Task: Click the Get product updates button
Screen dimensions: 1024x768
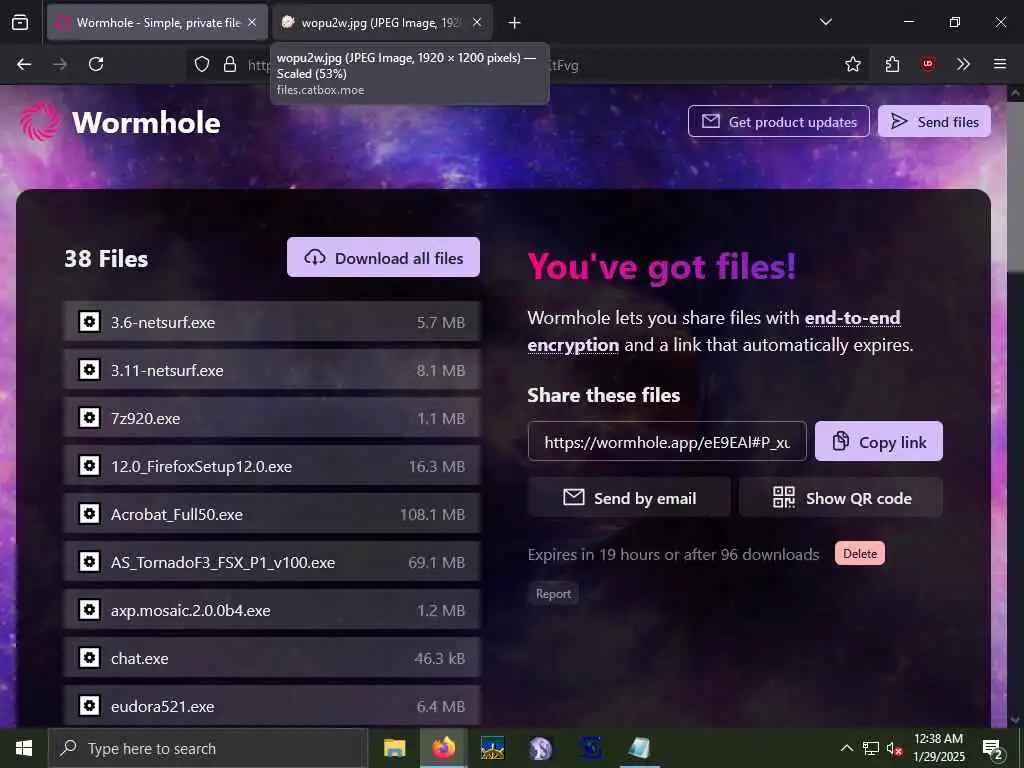Action: click(778, 121)
